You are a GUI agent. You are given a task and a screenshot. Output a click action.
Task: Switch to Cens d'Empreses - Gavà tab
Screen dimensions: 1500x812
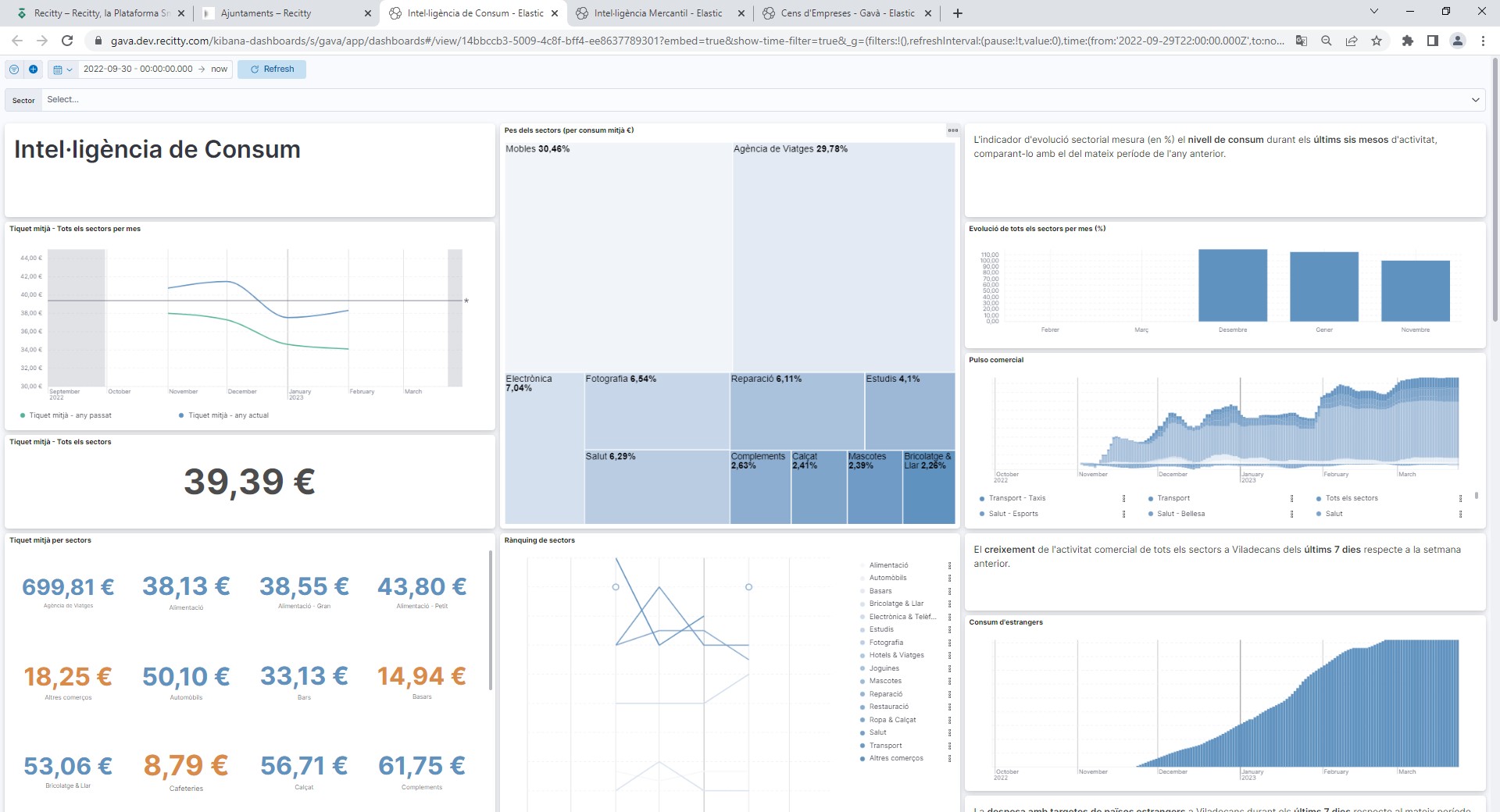(x=847, y=13)
